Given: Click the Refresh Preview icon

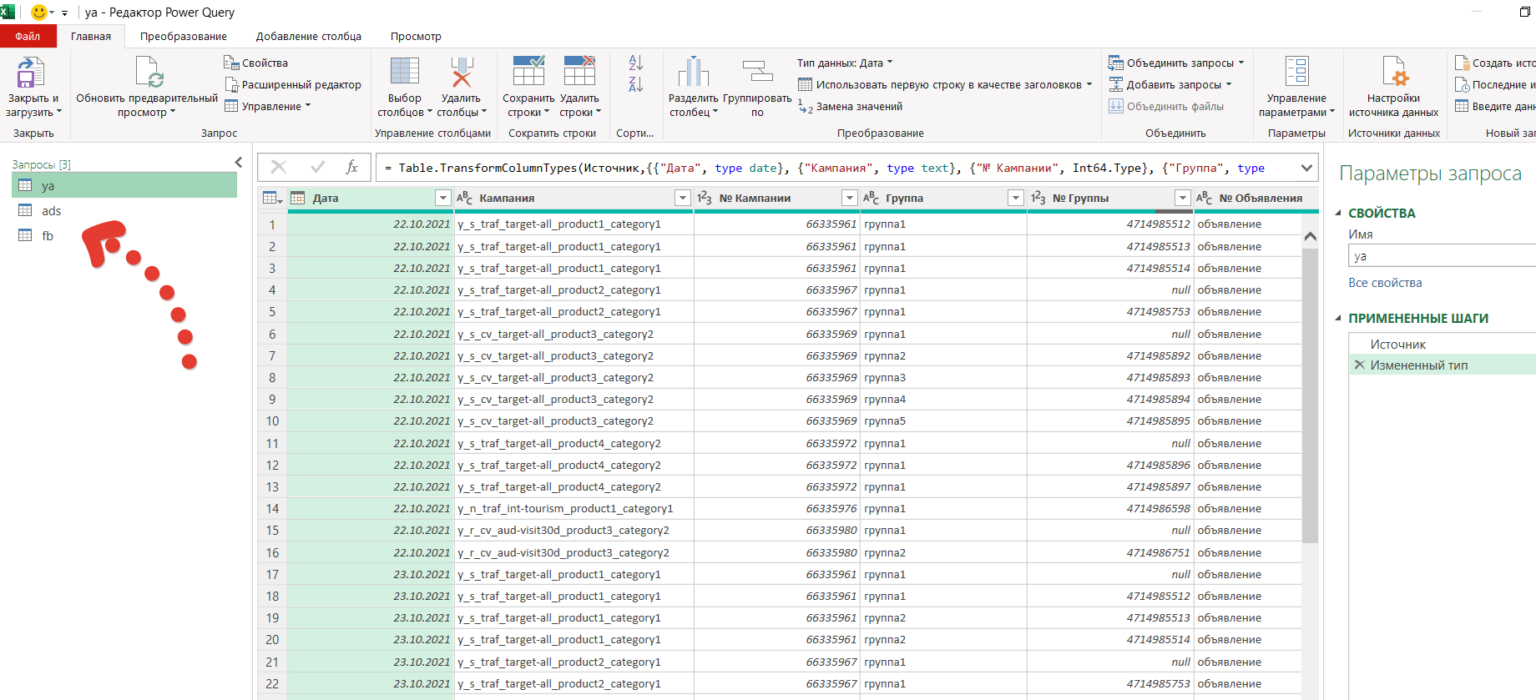Looking at the screenshot, I should 148,73.
